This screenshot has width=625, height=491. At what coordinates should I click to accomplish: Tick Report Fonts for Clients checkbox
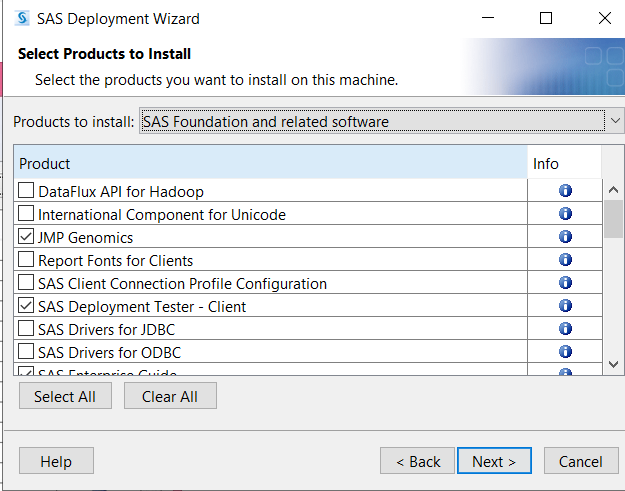tap(26, 259)
